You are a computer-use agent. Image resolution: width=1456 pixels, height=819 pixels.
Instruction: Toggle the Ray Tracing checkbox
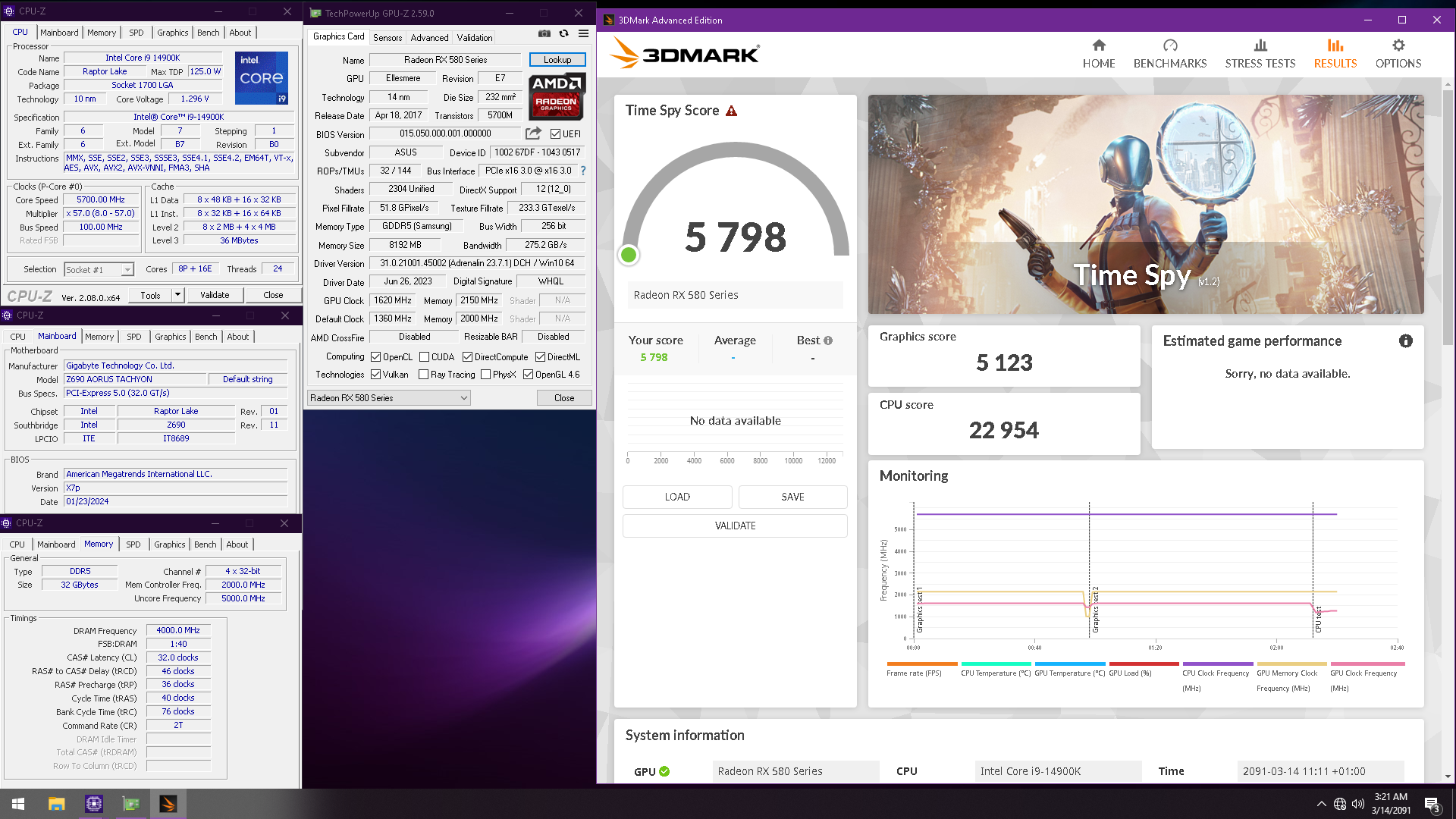(423, 375)
